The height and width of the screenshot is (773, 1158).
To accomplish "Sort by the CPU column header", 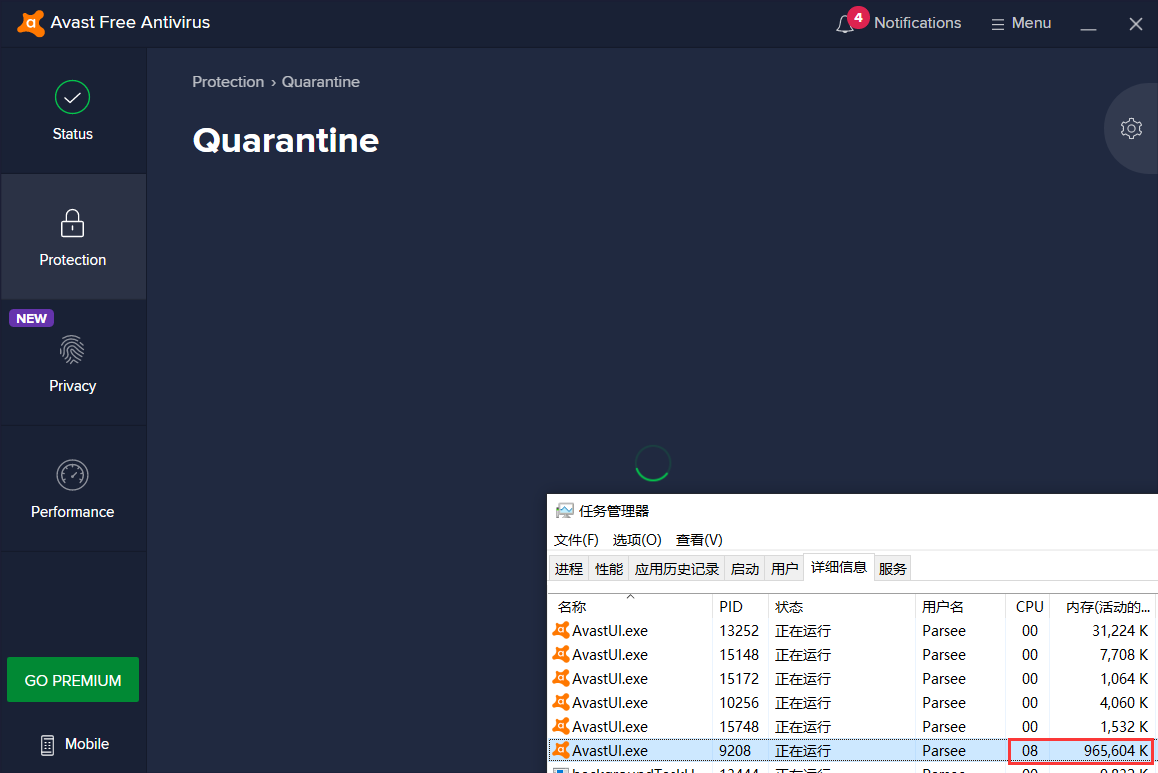I will coord(1028,607).
